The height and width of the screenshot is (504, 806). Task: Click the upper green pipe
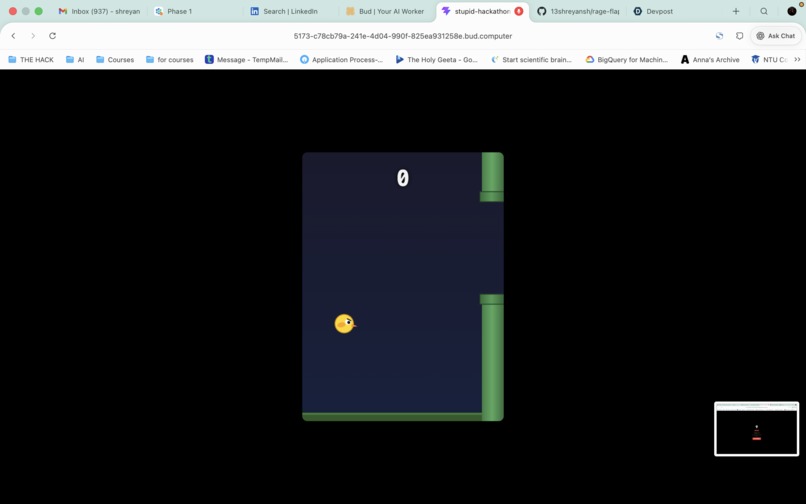point(492,176)
